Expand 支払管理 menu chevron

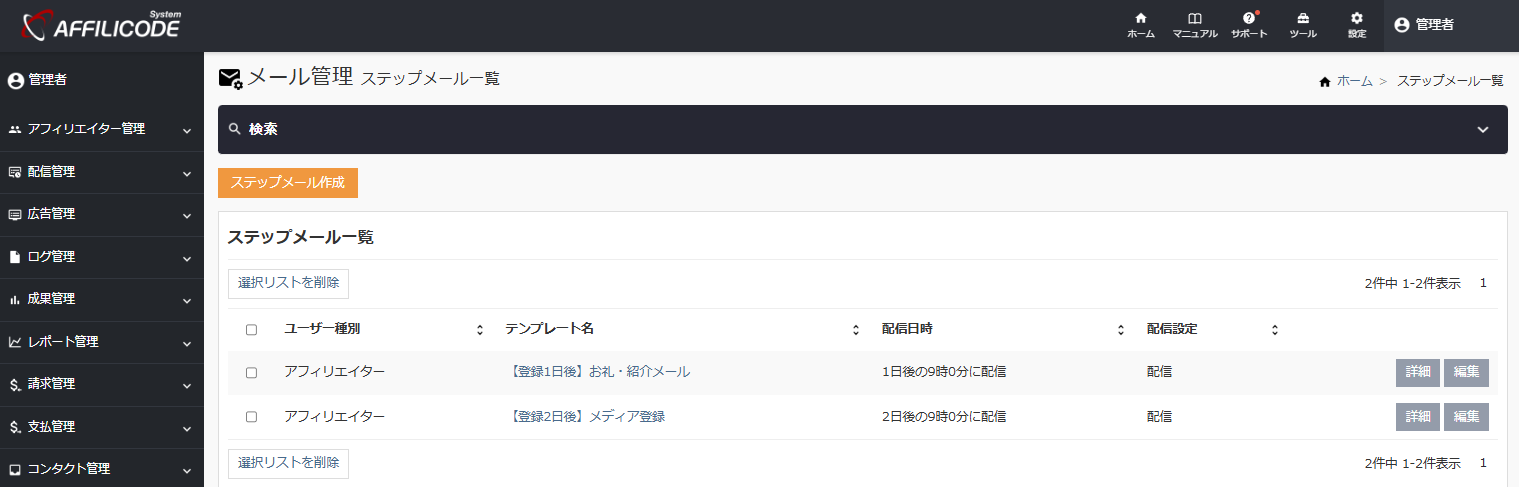coord(187,428)
